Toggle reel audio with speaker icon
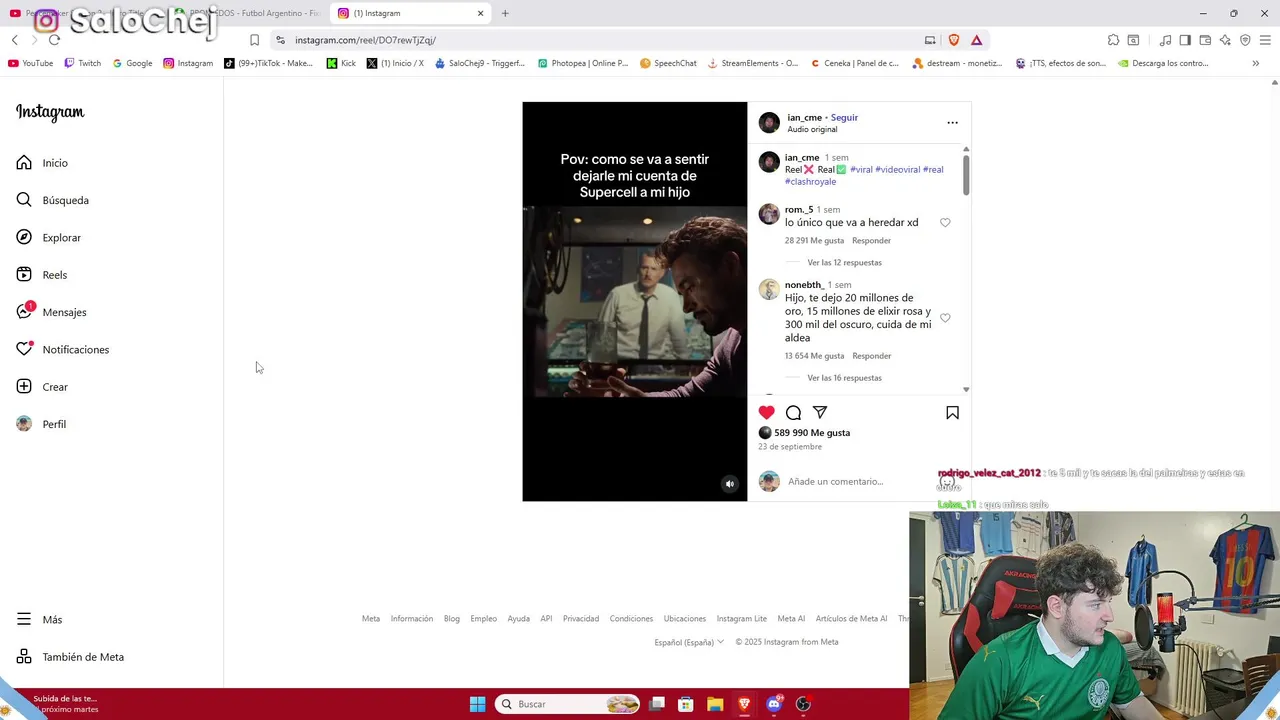Viewport: 1280px width, 720px height. pyautogui.click(x=730, y=484)
